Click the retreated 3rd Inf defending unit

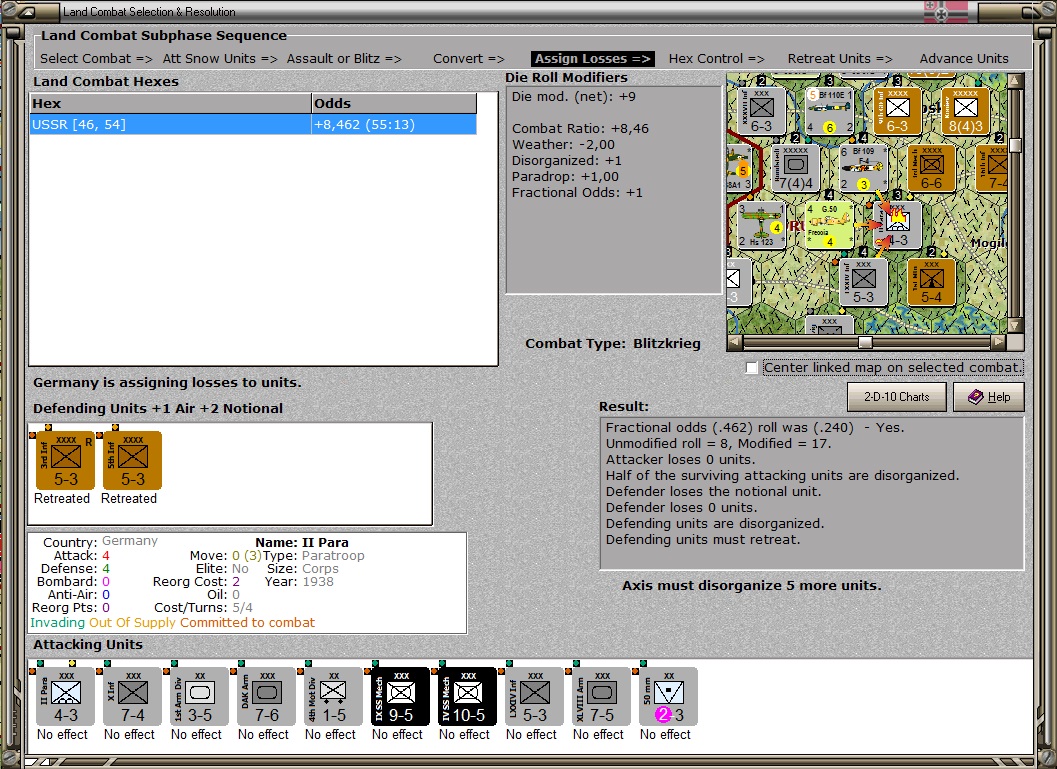[65, 460]
